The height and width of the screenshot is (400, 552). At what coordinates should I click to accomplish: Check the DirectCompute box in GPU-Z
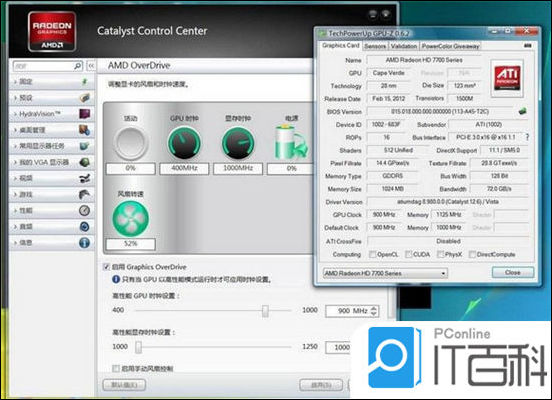(472, 254)
